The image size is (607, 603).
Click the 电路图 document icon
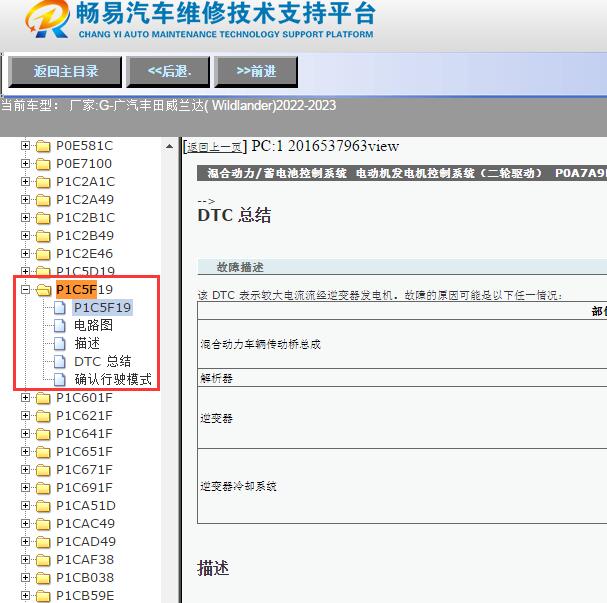[x=60, y=325]
